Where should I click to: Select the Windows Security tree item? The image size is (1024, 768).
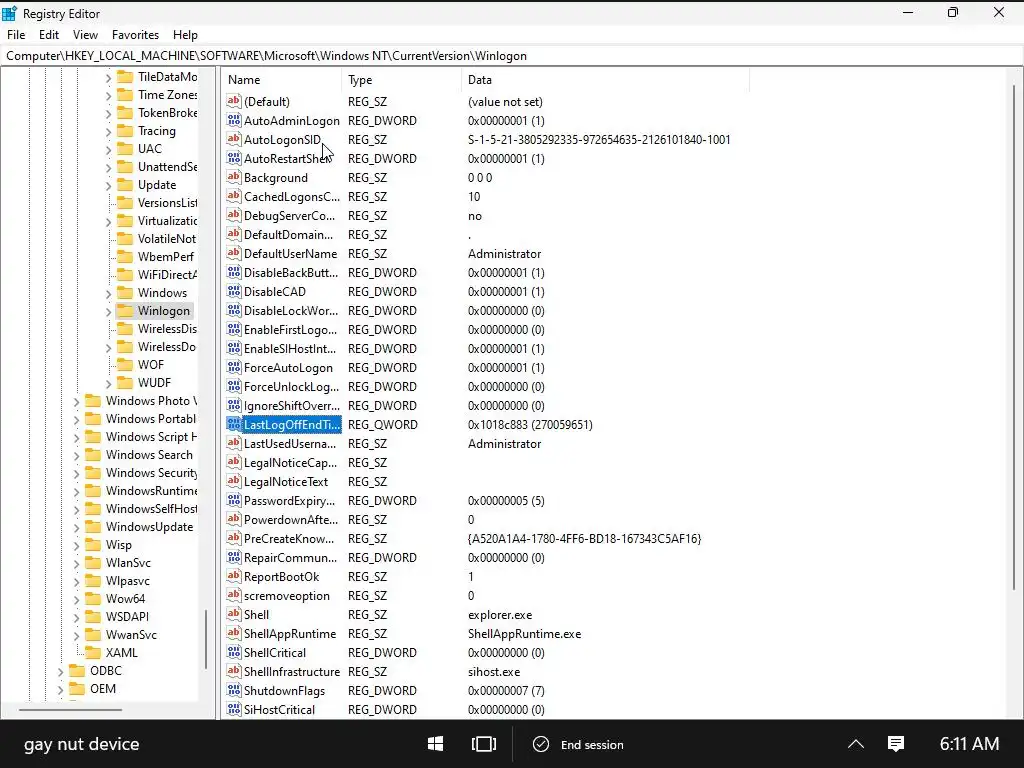[x=151, y=472]
